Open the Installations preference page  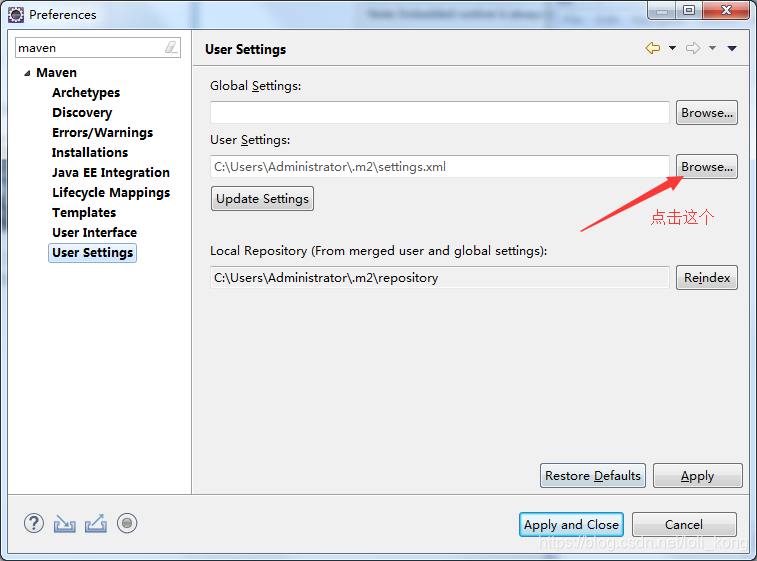coord(90,153)
